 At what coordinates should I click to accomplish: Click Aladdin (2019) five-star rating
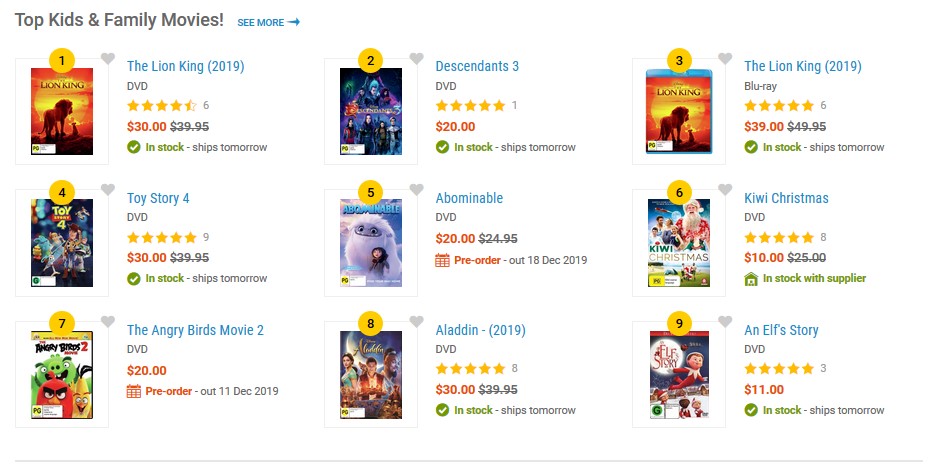pyautogui.click(x=470, y=369)
